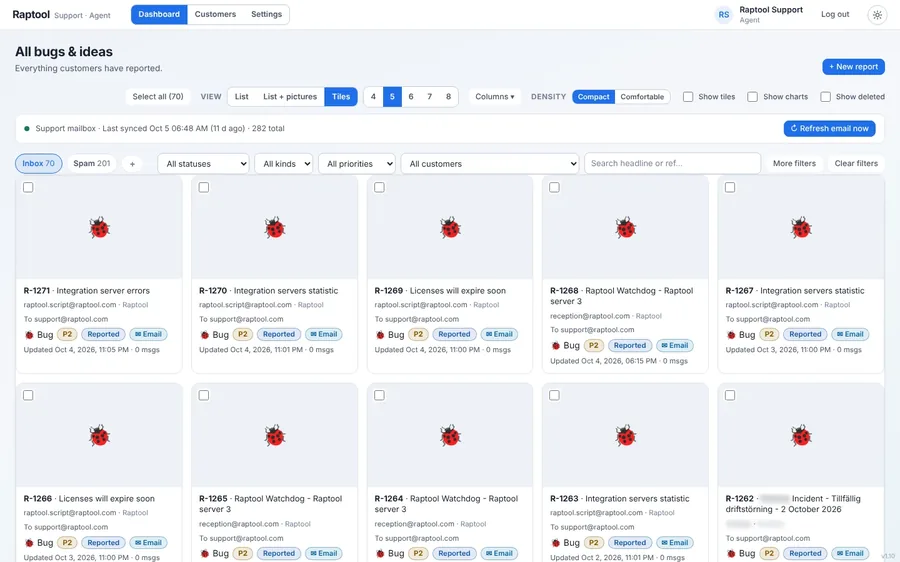This screenshot has height=562, width=900.
Task: Select the R-1270 tile checkbox
Action: [204, 187]
